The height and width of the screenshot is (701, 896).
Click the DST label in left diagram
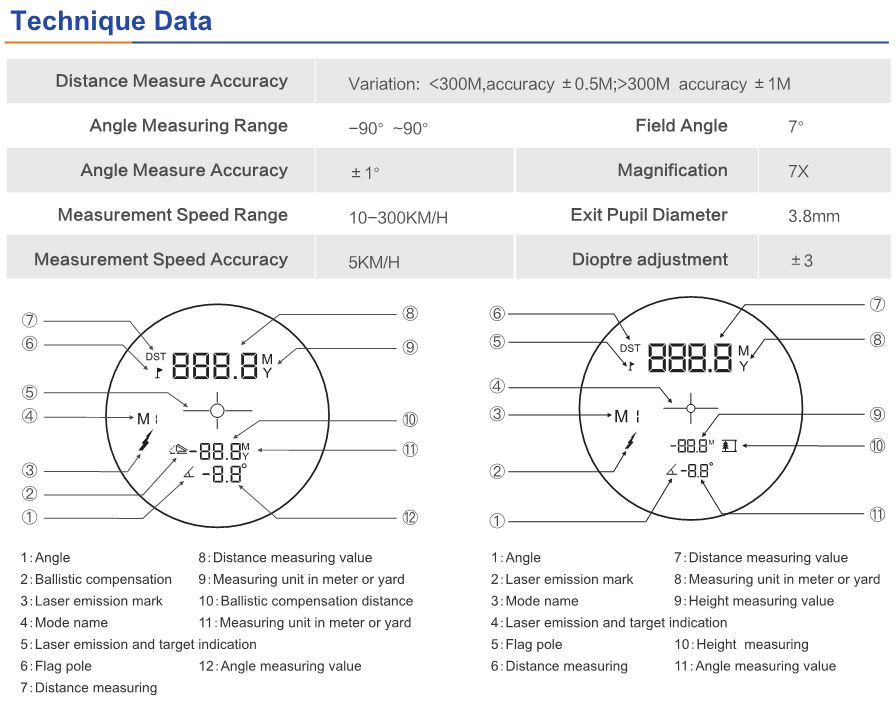pyautogui.click(x=156, y=355)
